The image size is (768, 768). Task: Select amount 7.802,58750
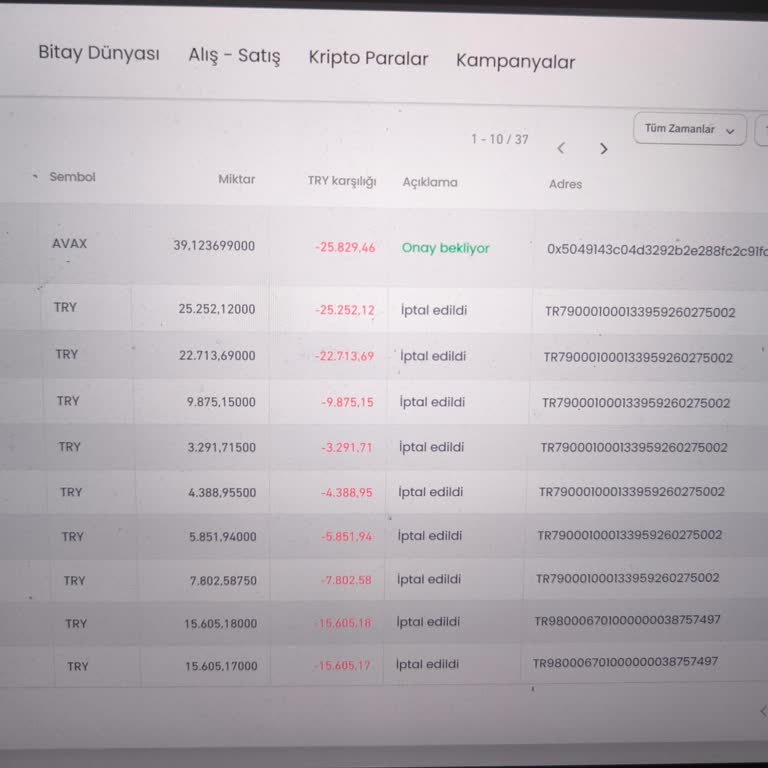pyautogui.click(x=223, y=580)
